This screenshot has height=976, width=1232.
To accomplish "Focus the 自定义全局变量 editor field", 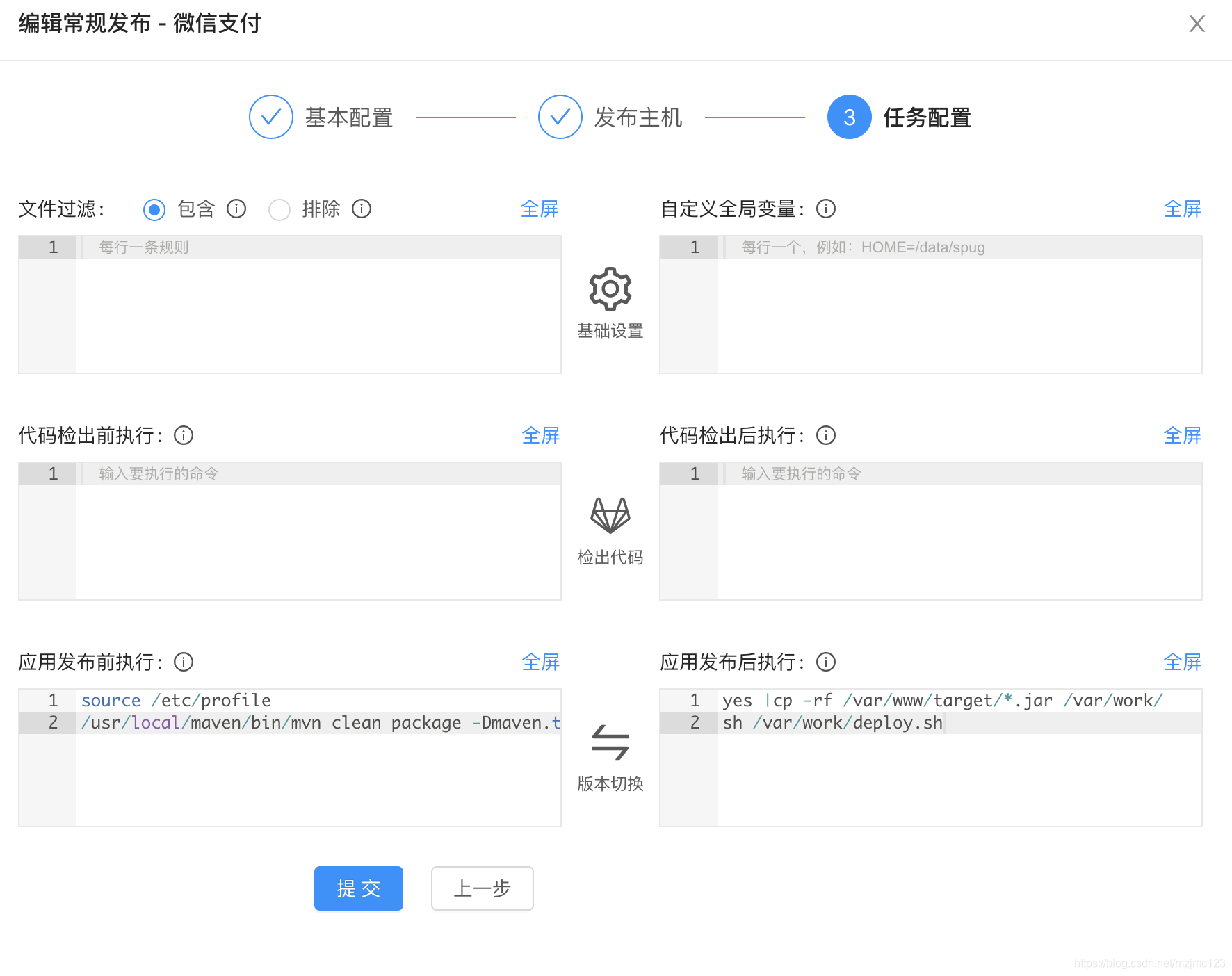I will click(931, 304).
